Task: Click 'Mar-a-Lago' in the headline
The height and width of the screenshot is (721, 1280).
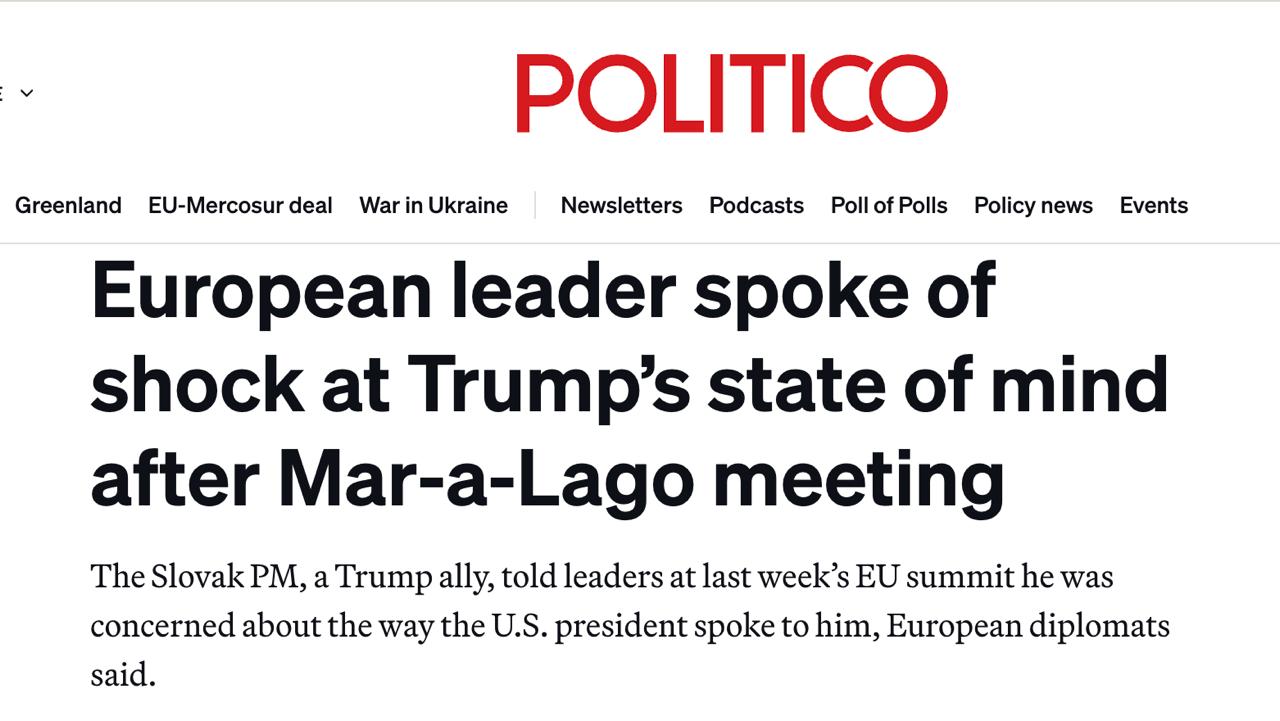Action: pyautogui.click(x=486, y=480)
